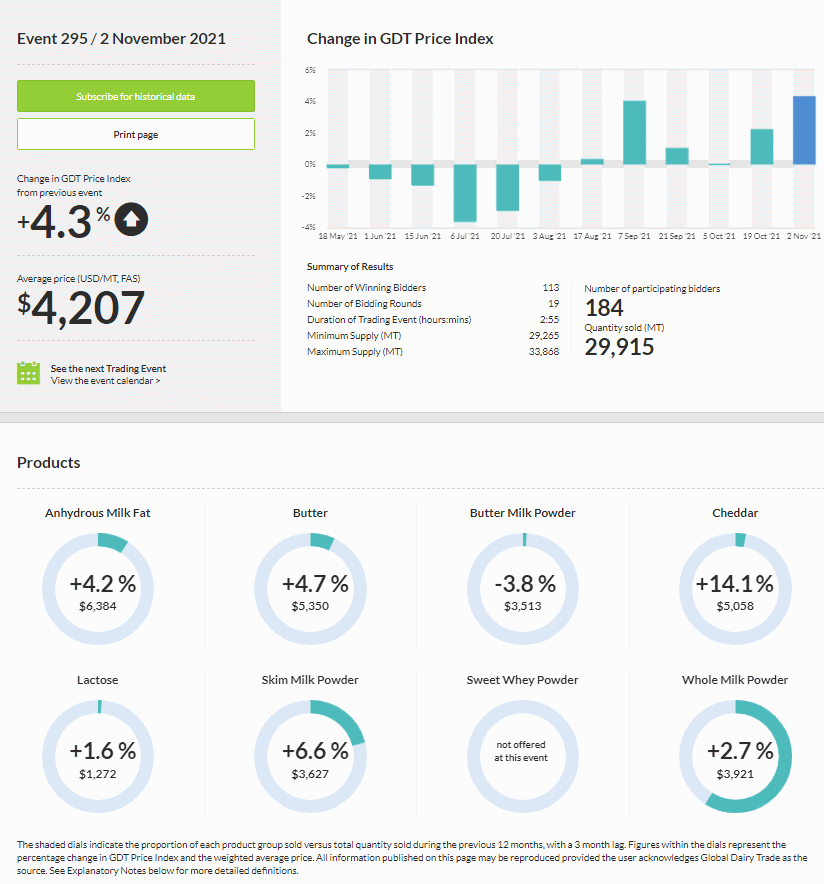The height and width of the screenshot is (884, 824).
Task: Click the Skim Milk Powder heading
Action: tap(310, 680)
